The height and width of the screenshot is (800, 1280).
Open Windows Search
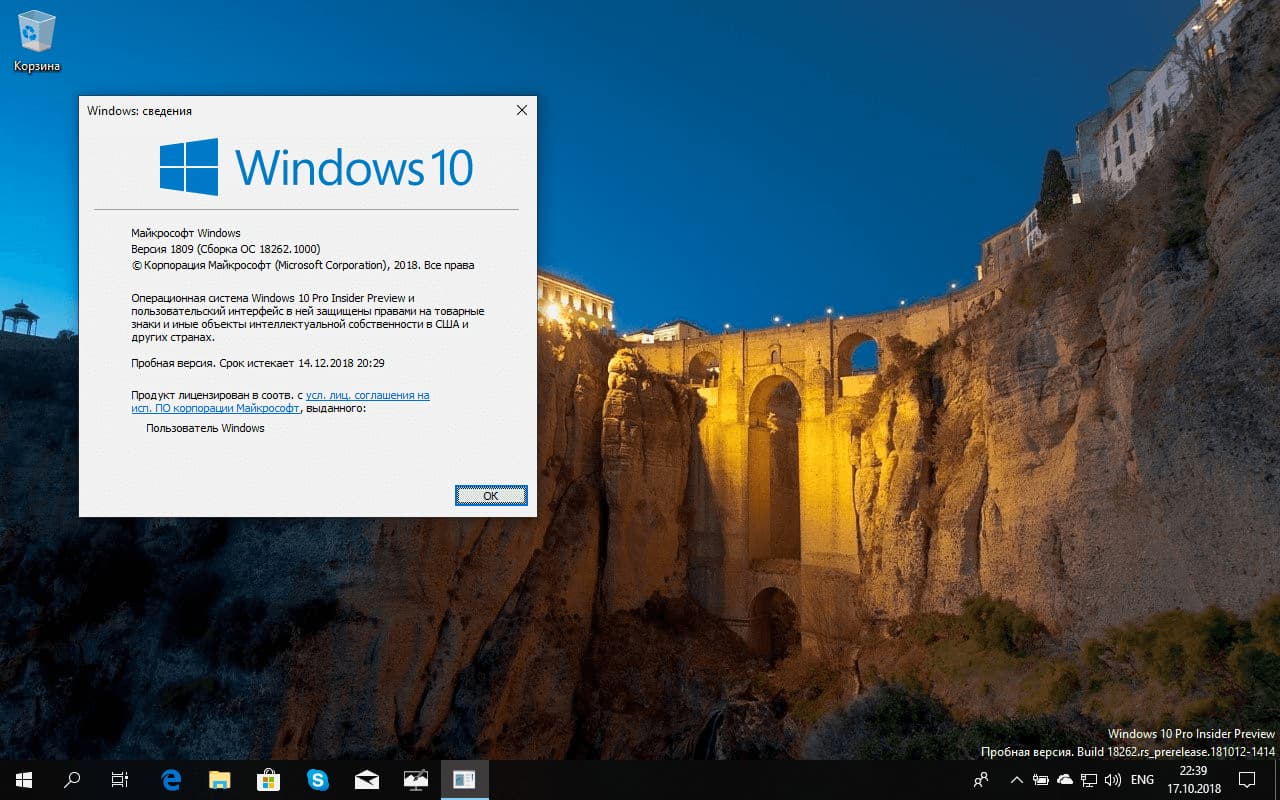click(71, 780)
